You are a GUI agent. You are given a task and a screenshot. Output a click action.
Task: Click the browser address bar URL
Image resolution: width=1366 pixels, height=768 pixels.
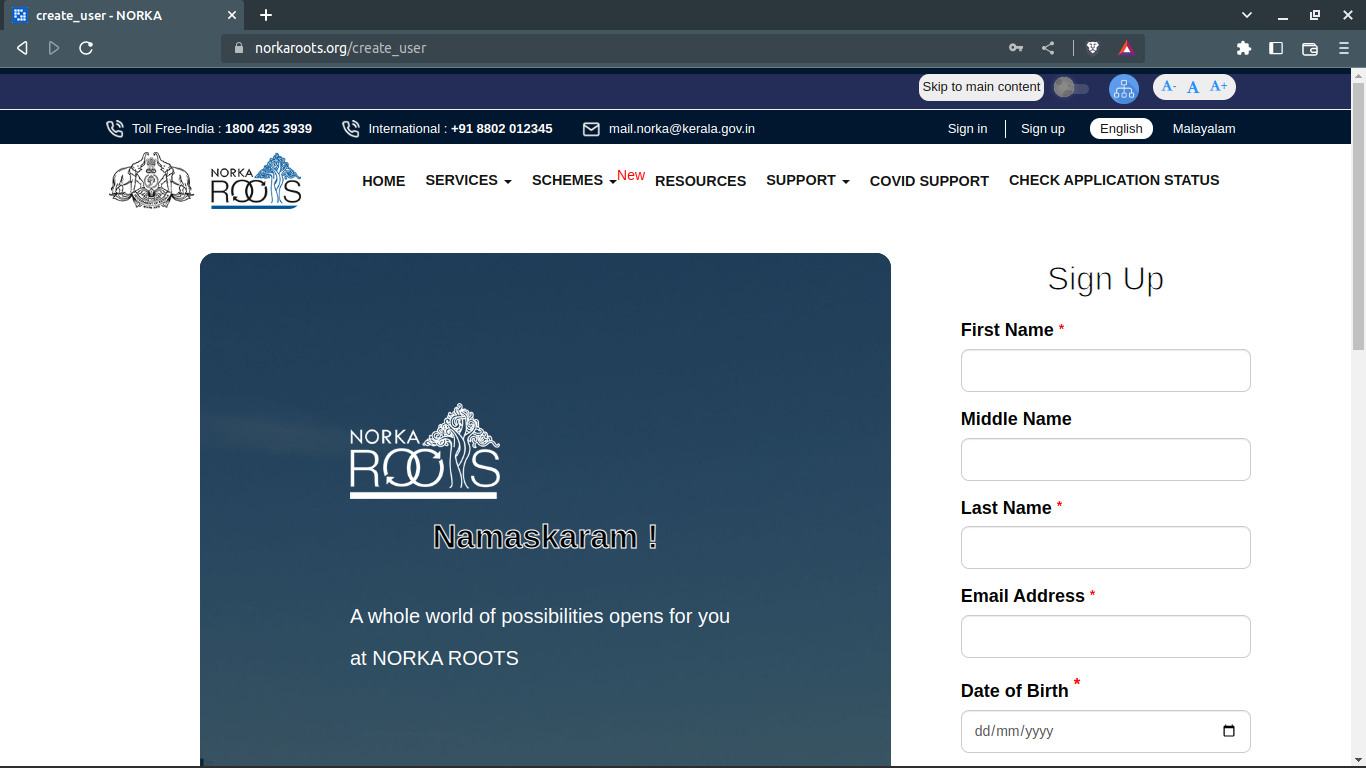340,48
